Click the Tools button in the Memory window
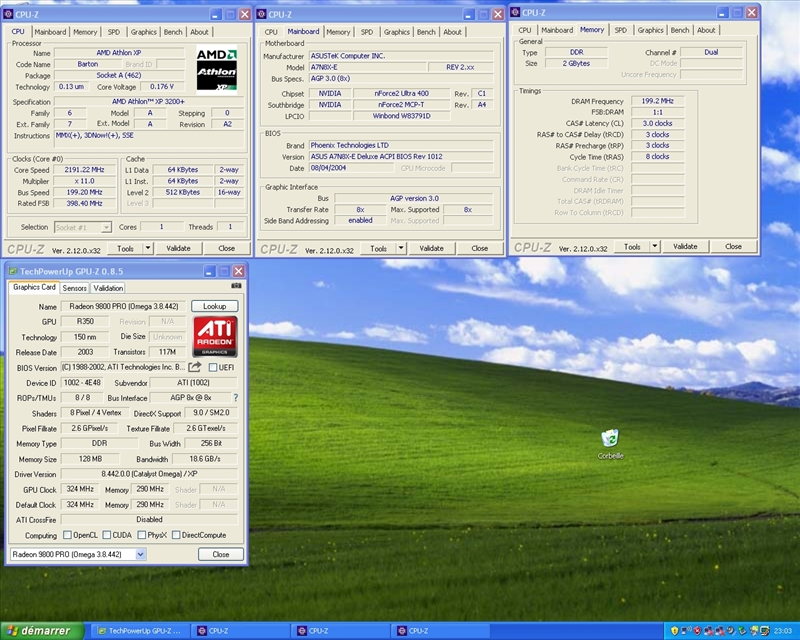 [632, 247]
